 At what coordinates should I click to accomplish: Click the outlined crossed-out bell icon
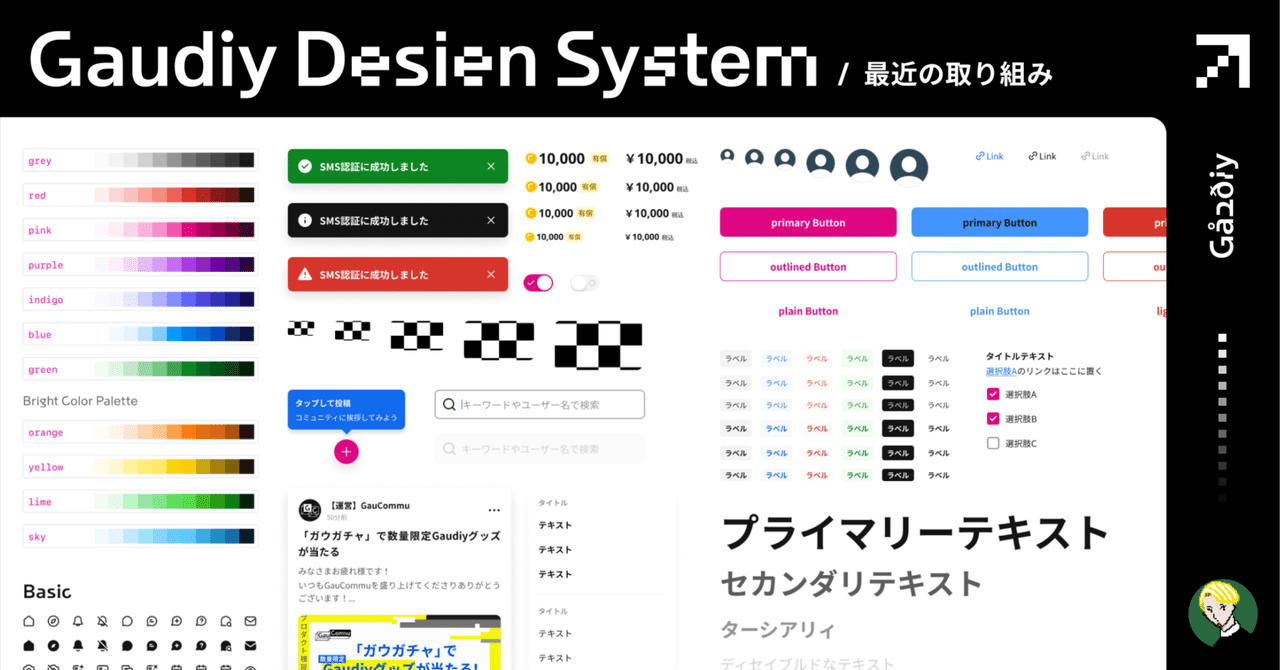point(102,621)
